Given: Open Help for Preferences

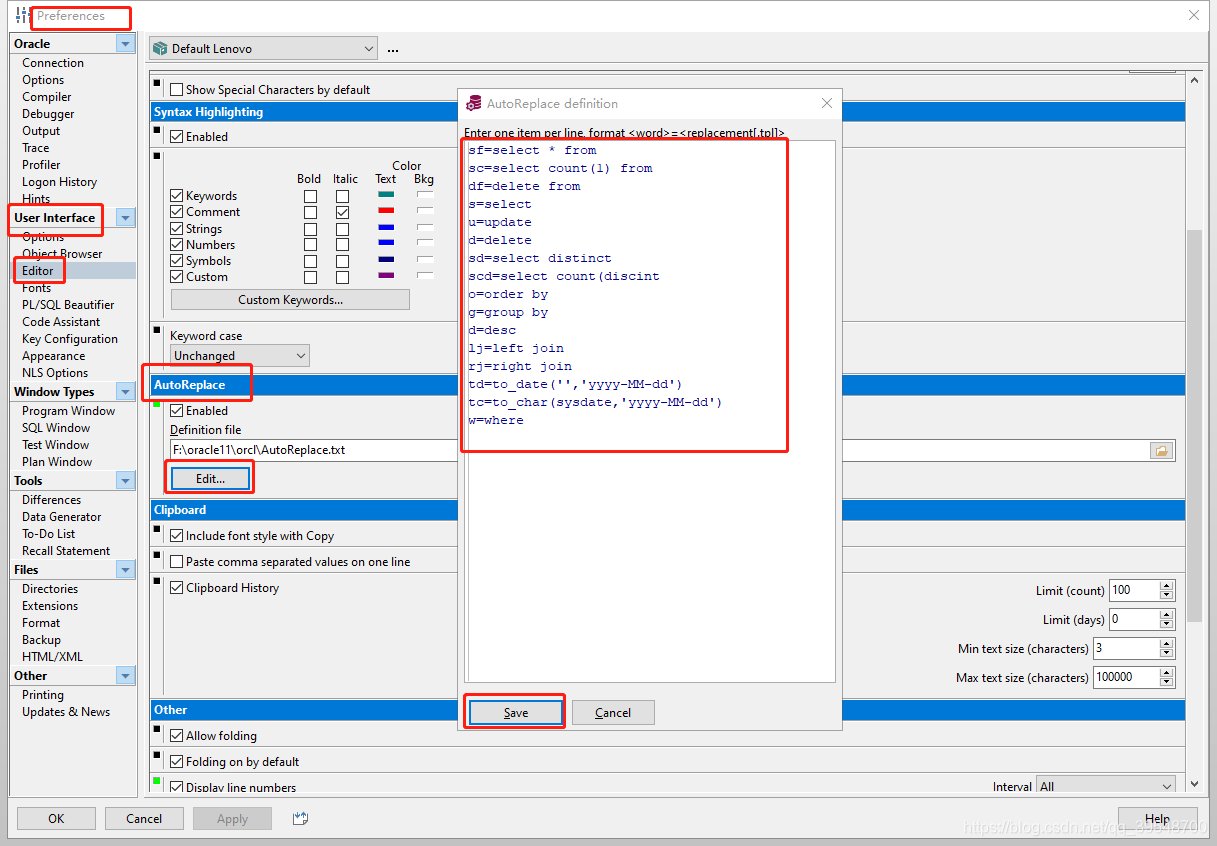Looking at the screenshot, I should click(x=1157, y=818).
